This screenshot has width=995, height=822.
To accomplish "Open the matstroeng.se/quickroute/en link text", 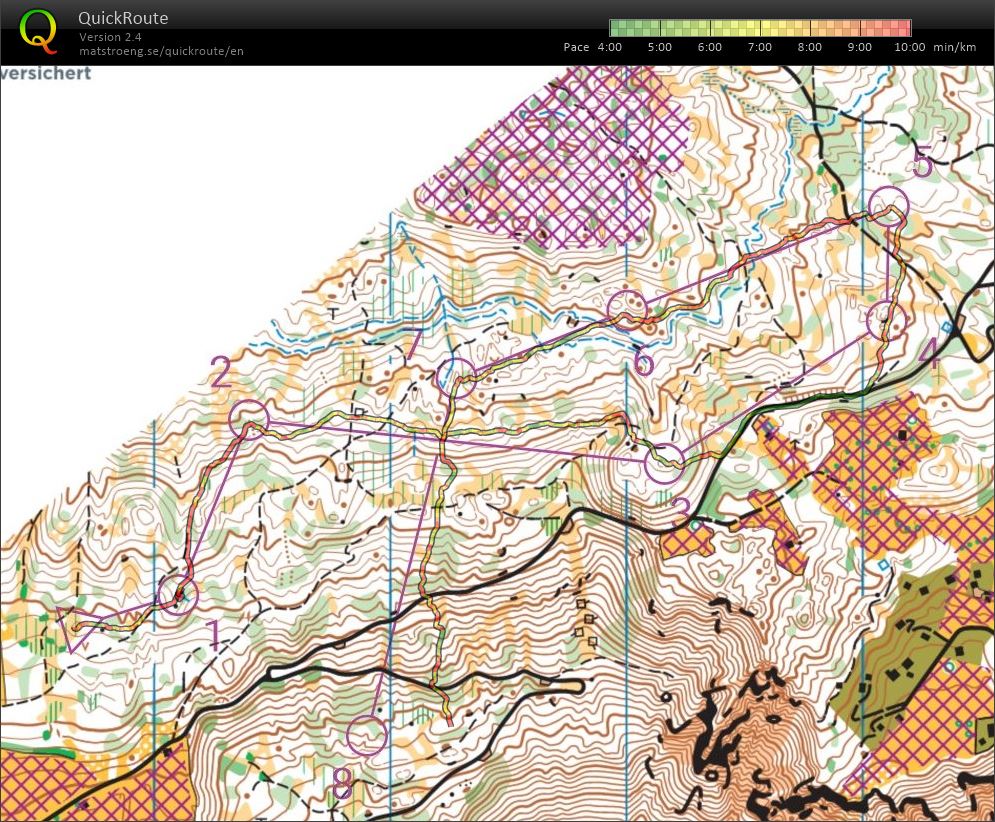I will click(161, 51).
